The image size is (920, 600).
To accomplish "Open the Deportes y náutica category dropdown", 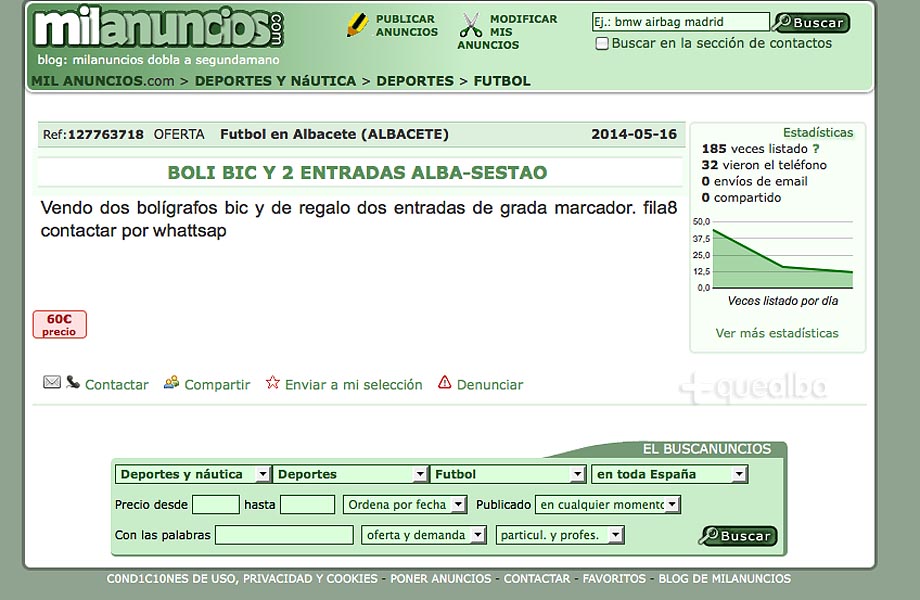I will click(x=193, y=474).
